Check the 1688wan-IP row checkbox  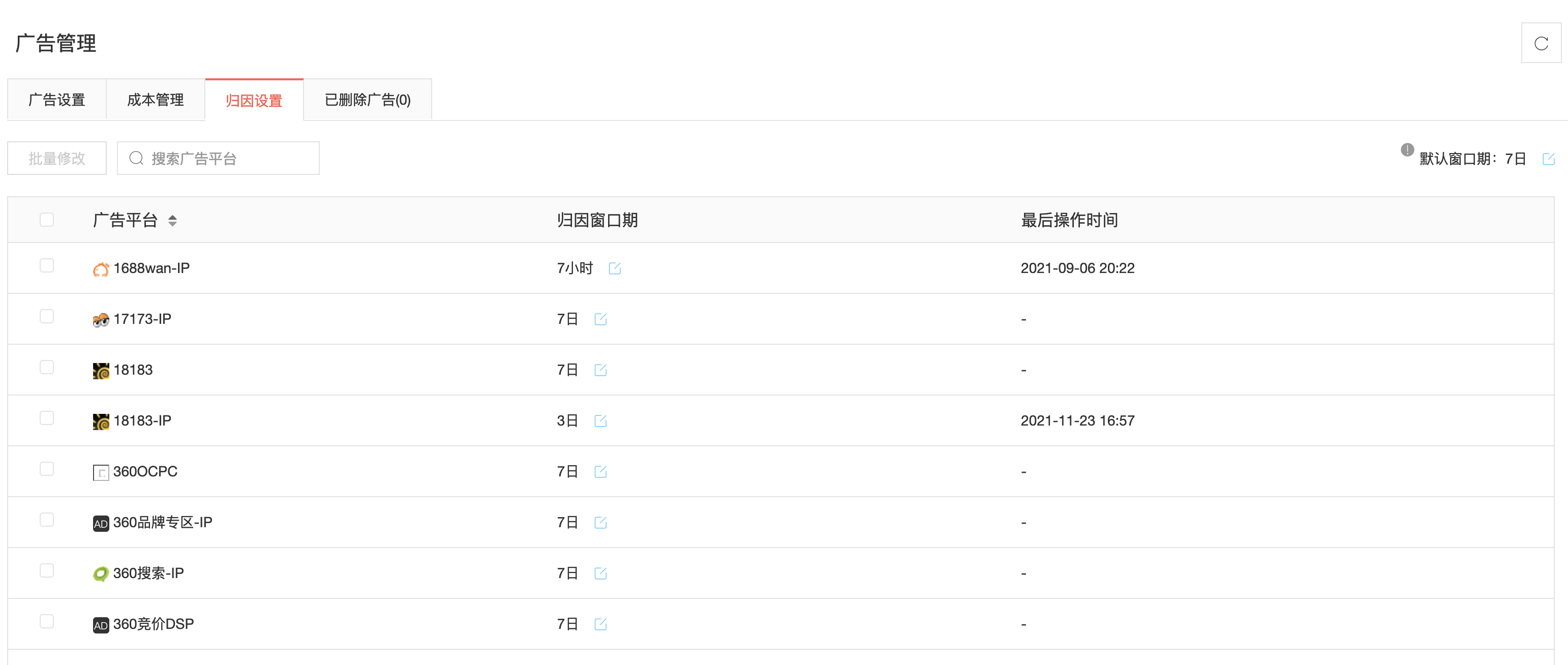point(47,266)
